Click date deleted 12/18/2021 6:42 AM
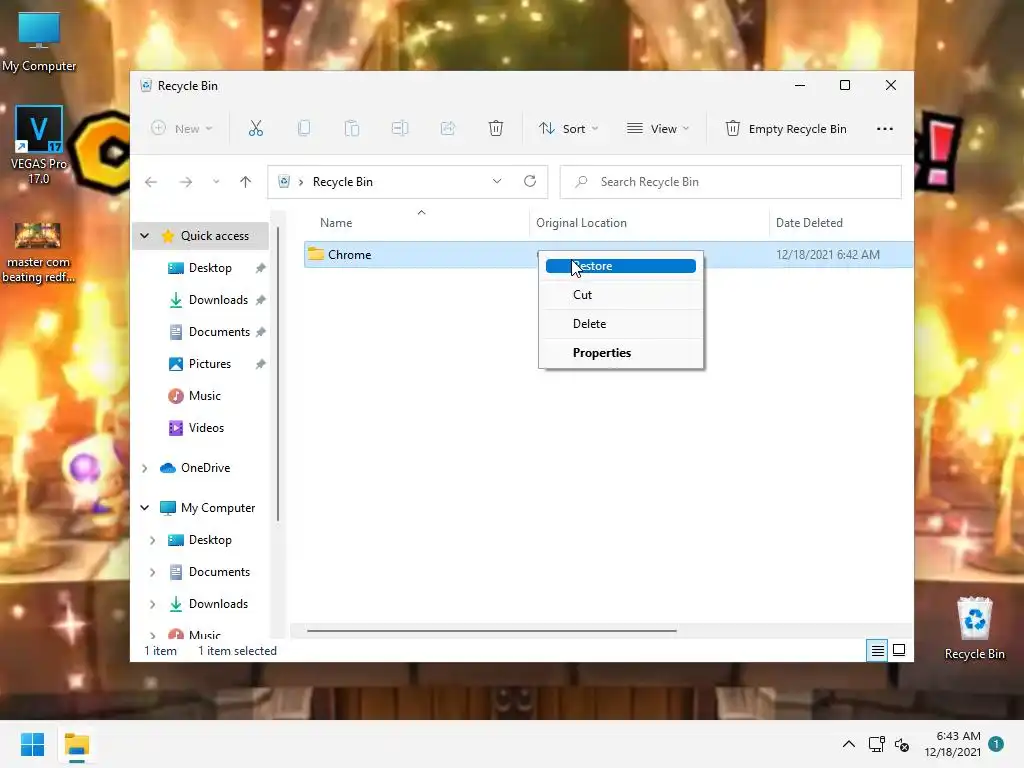Image resolution: width=1024 pixels, height=768 pixels. (x=827, y=255)
